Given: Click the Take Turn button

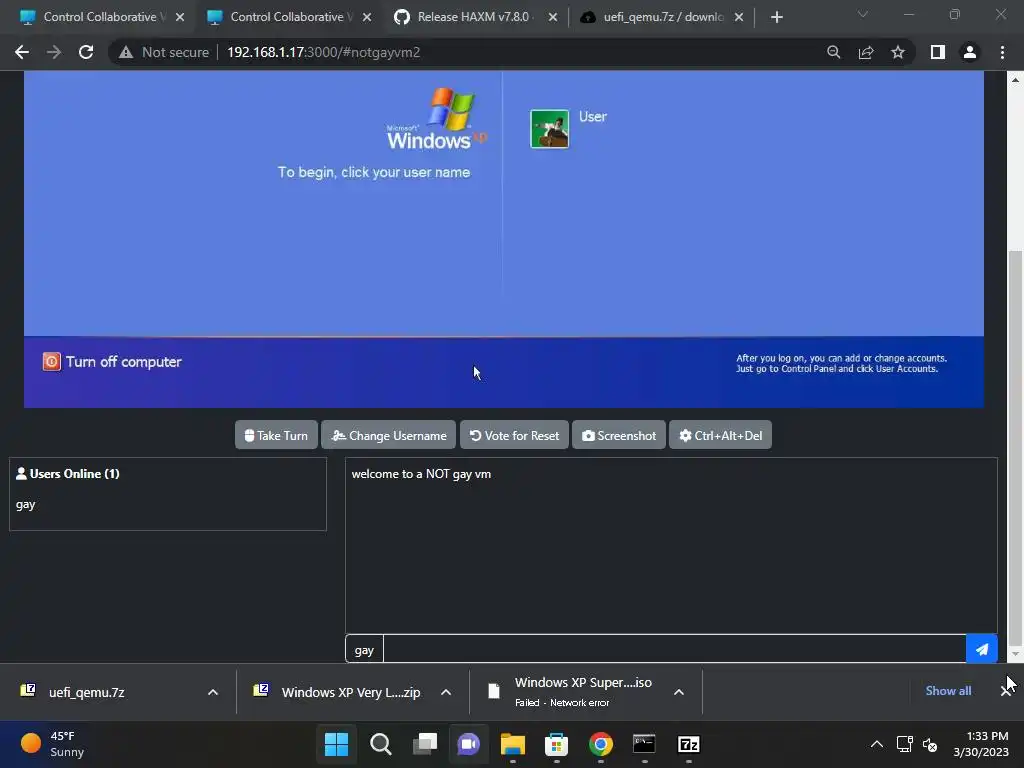Looking at the screenshot, I should tap(276, 435).
